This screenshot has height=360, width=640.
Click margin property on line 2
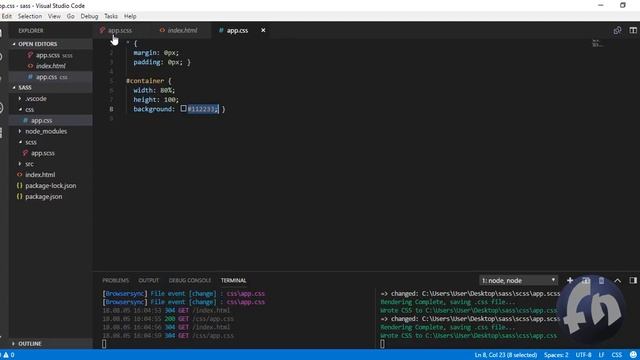coord(146,53)
